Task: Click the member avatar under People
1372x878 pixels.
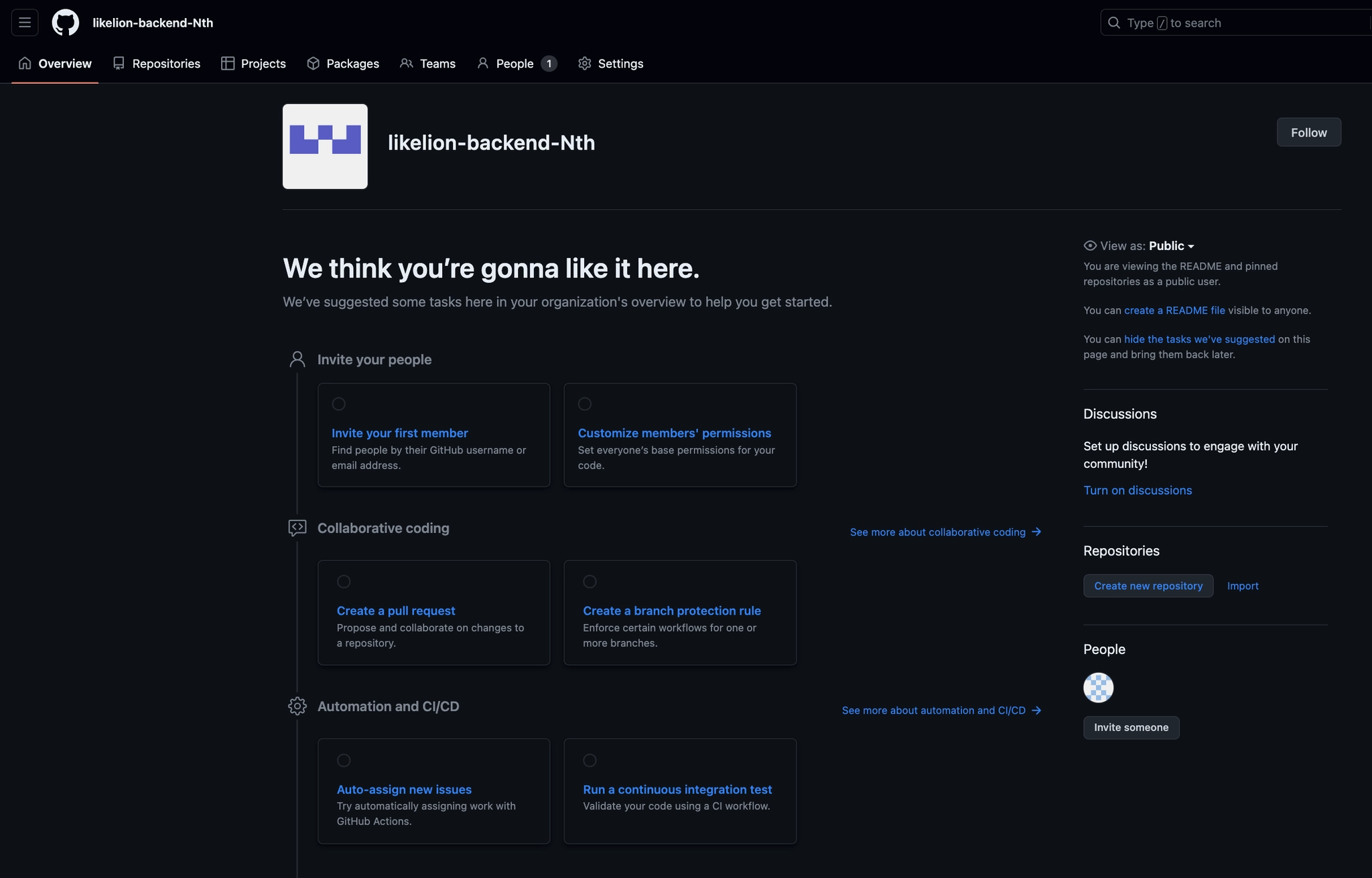Action: [x=1098, y=688]
